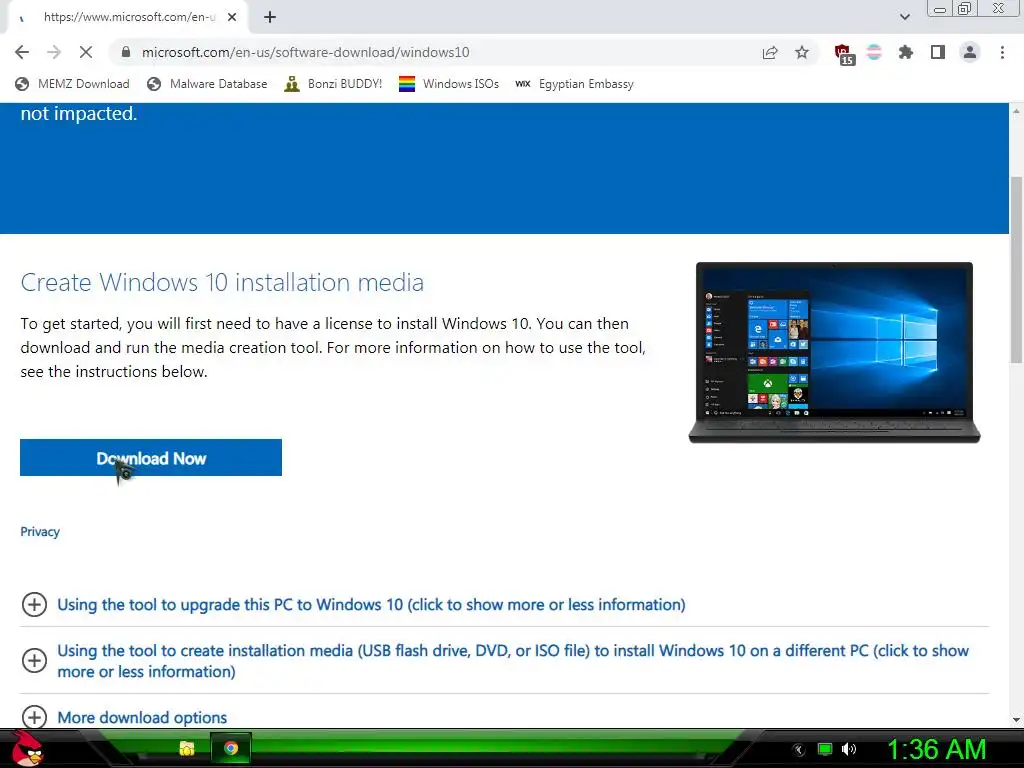This screenshot has width=1024, height=768.
Task: Open the Privacy link
Action: pyautogui.click(x=40, y=532)
